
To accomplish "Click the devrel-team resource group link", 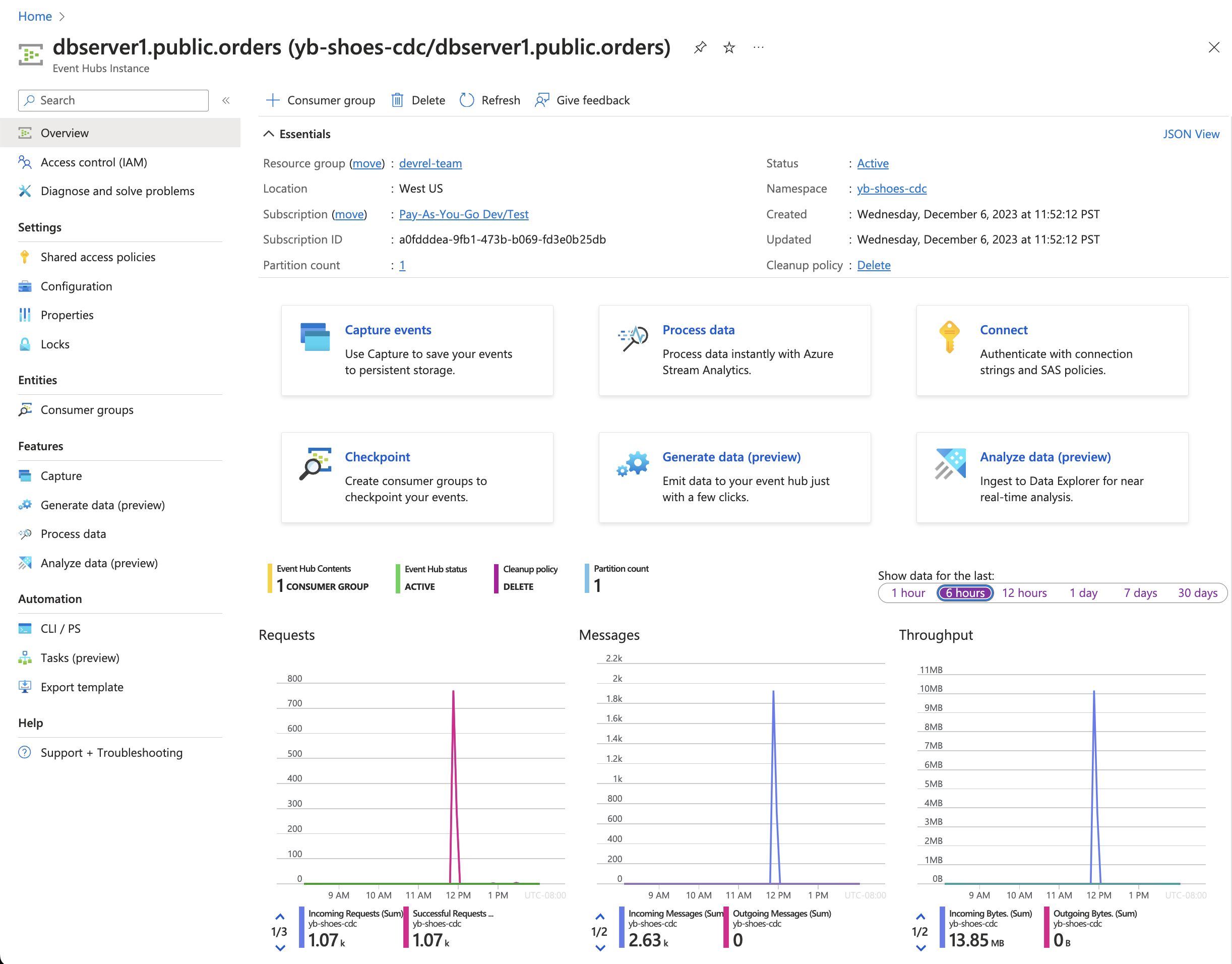I will [x=429, y=163].
